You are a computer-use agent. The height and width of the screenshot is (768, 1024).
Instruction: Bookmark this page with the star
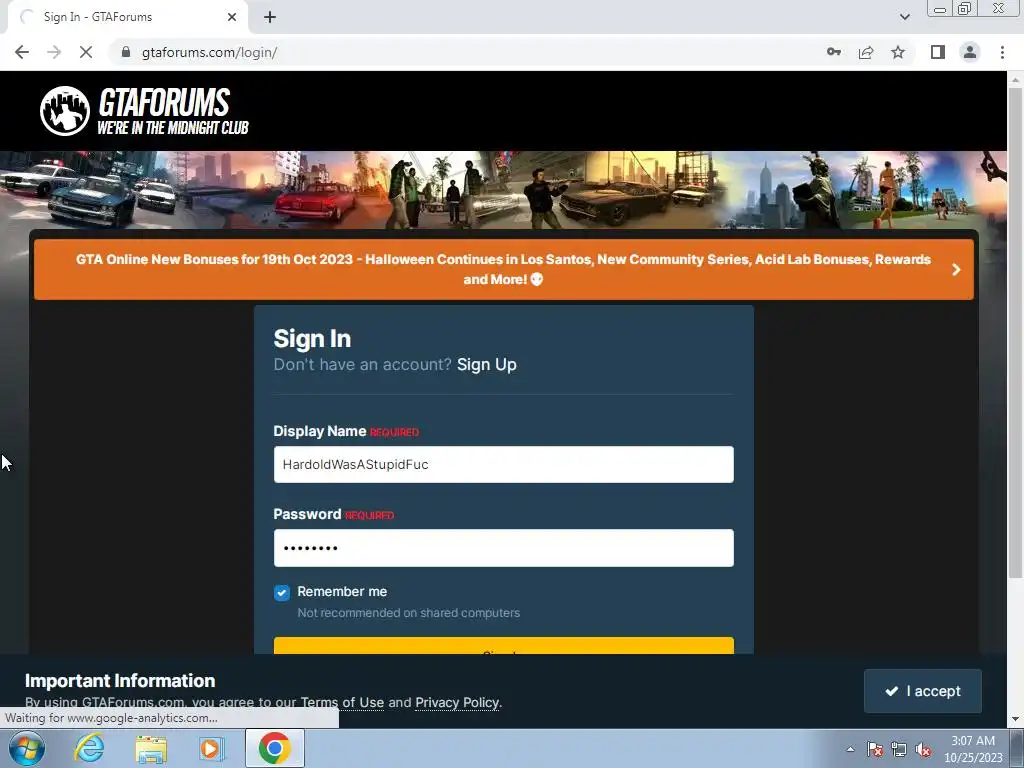click(x=898, y=52)
